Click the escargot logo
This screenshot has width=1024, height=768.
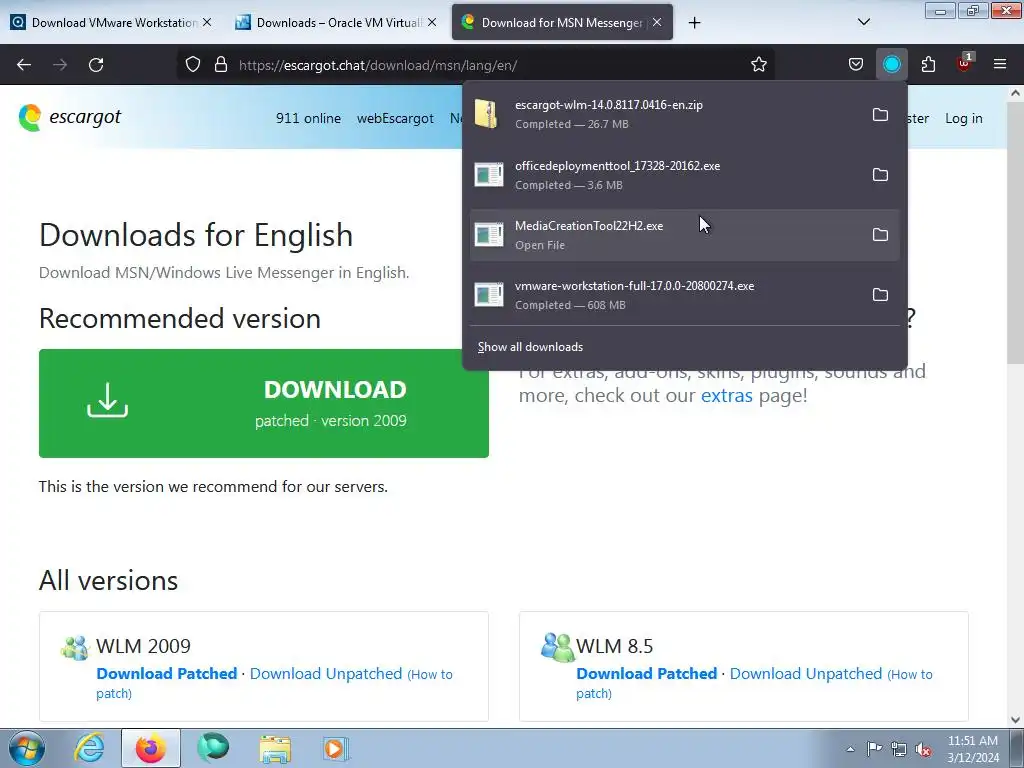[70, 118]
